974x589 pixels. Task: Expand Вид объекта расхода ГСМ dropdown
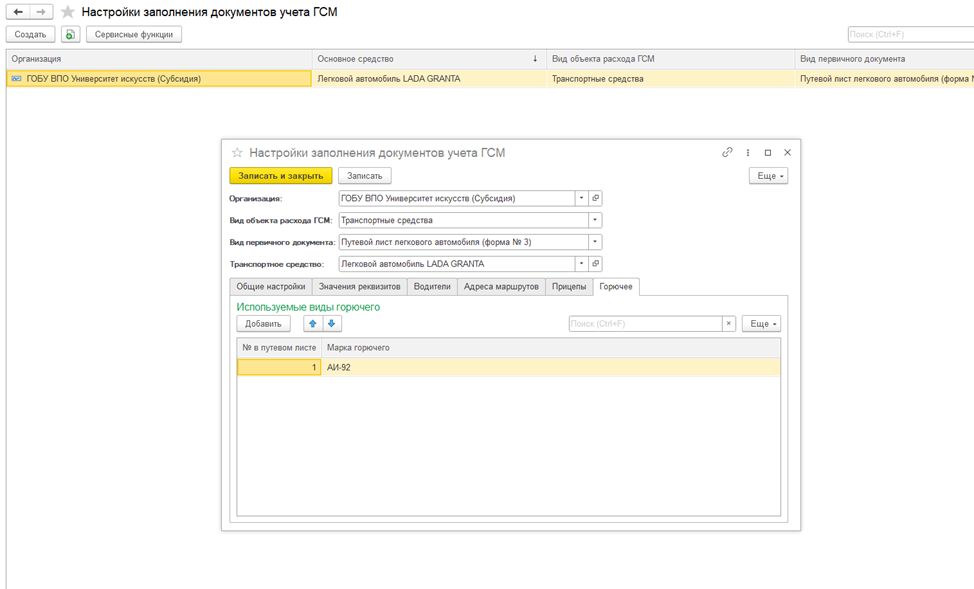tap(595, 220)
